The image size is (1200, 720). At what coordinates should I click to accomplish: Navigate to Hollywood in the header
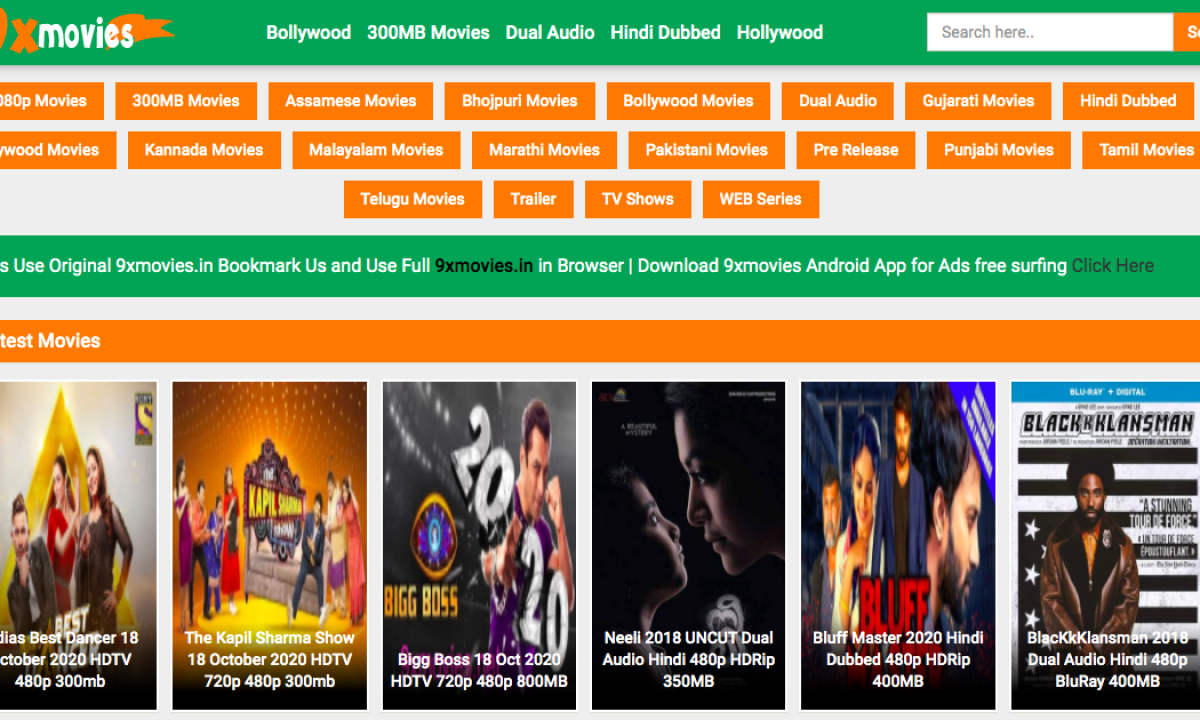click(x=779, y=32)
